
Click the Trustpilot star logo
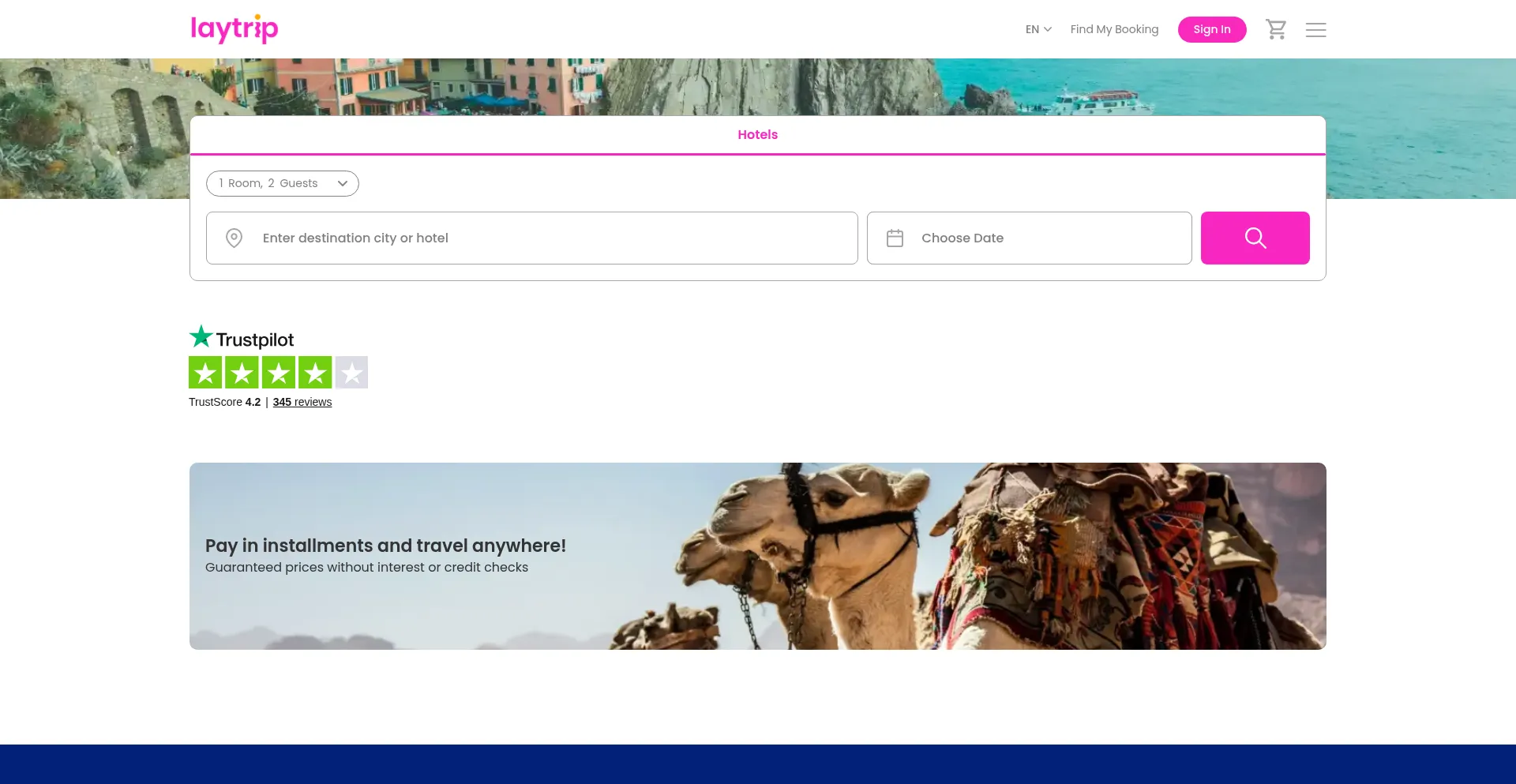(x=201, y=337)
